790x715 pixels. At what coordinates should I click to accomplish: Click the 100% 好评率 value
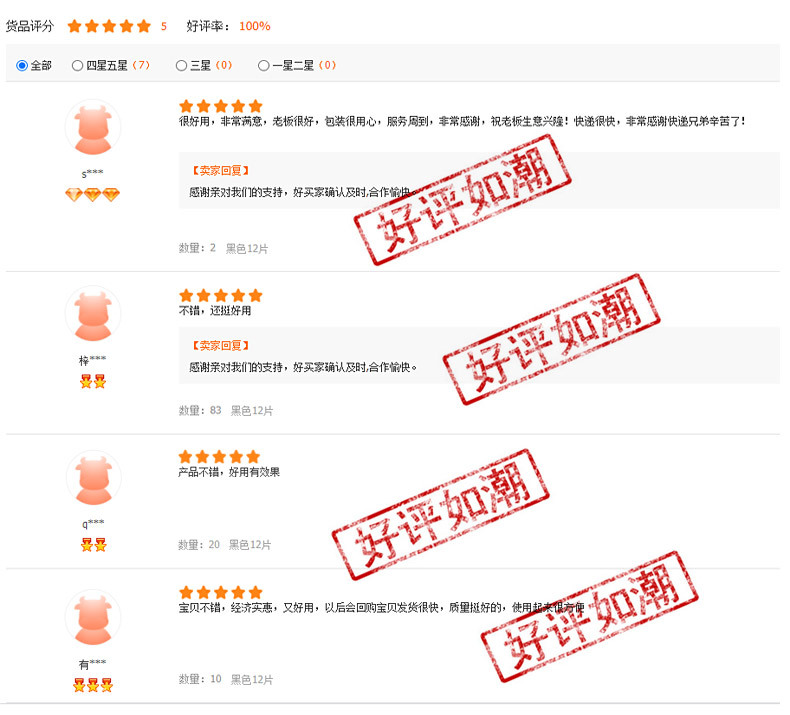pos(254,26)
